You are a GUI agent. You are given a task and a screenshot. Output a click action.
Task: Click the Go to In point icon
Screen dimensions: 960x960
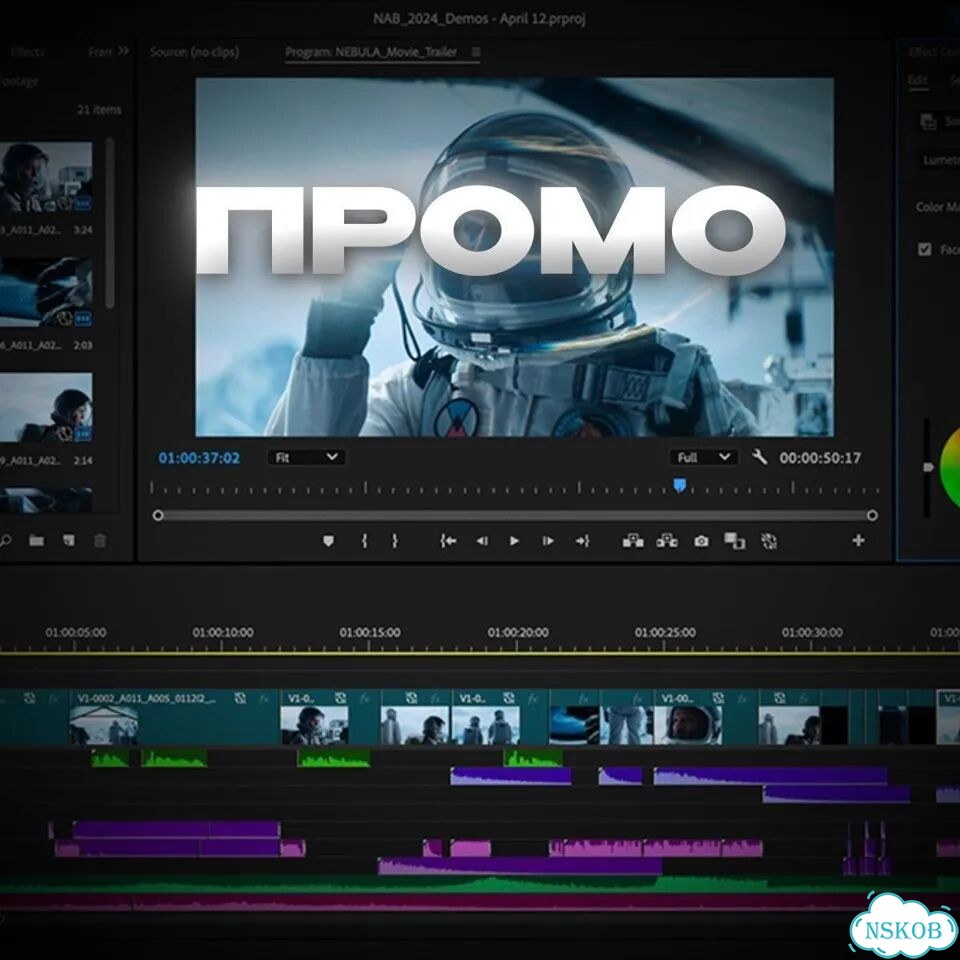click(x=448, y=541)
